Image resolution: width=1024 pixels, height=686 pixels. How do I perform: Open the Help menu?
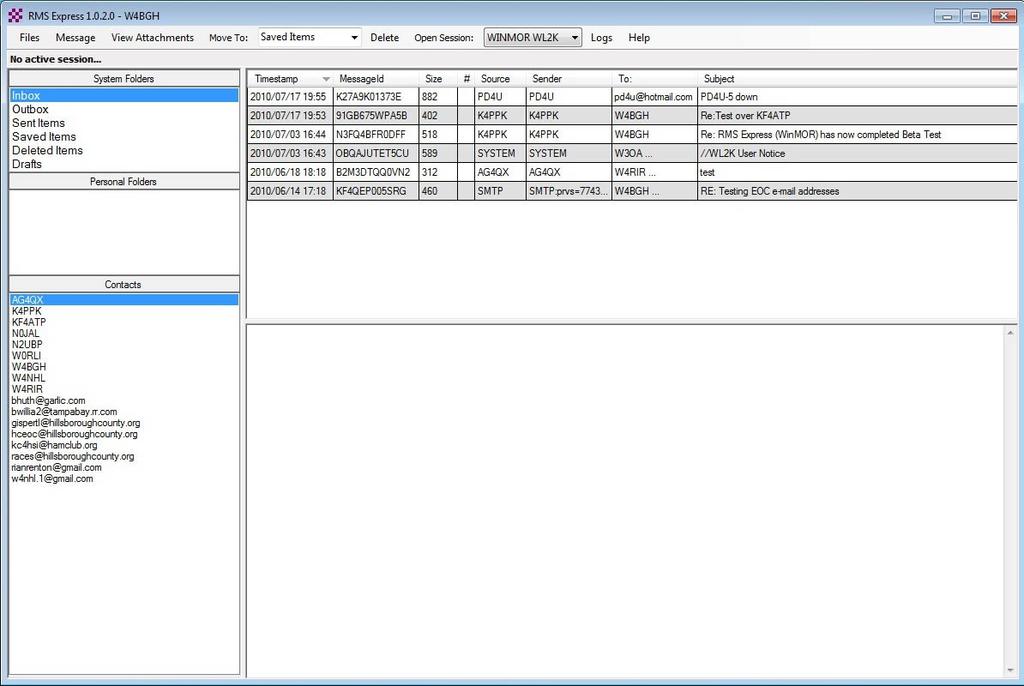point(639,38)
